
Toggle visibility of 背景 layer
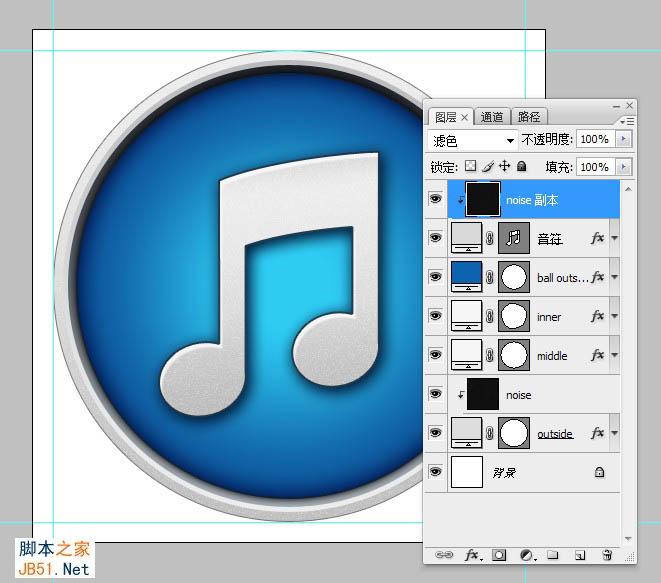(x=435, y=471)
